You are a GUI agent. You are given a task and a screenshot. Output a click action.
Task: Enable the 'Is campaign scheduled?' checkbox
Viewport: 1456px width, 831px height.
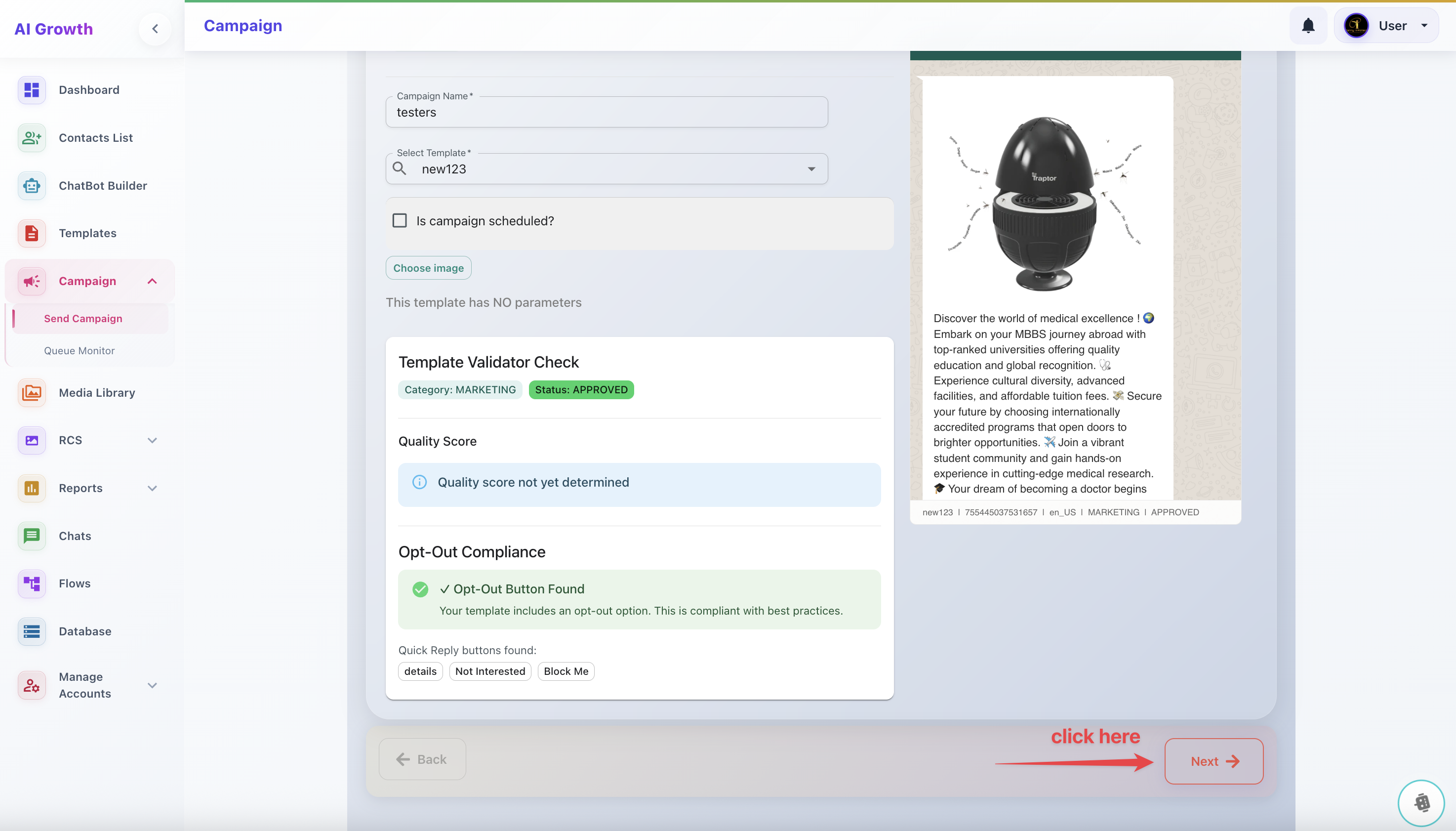pyautogui.click(x=400, y=221)
